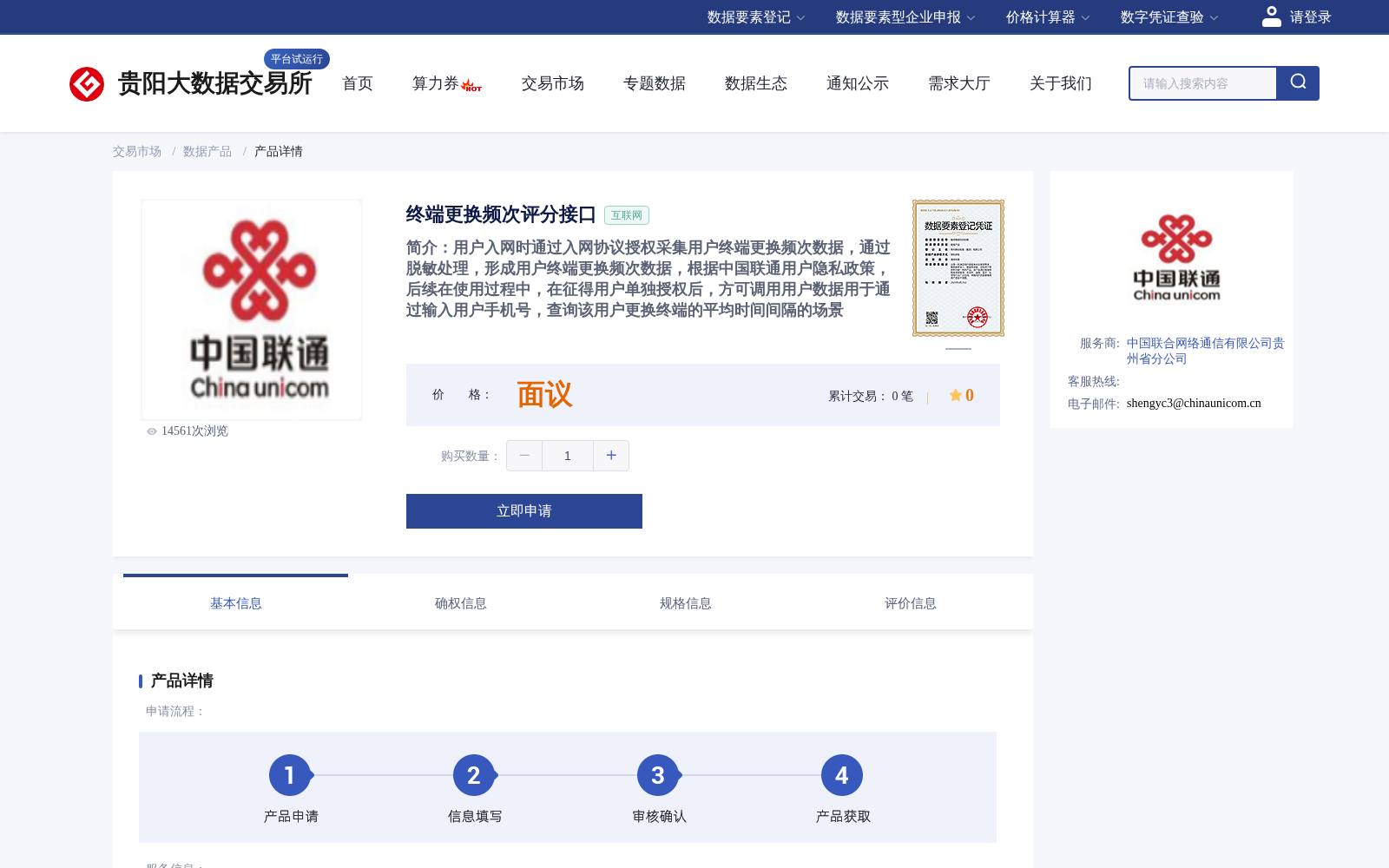The width and height of the screenshot is (1389, 868).
Task: Open 交易市场 in the main nav
Action: pos(553,83)
